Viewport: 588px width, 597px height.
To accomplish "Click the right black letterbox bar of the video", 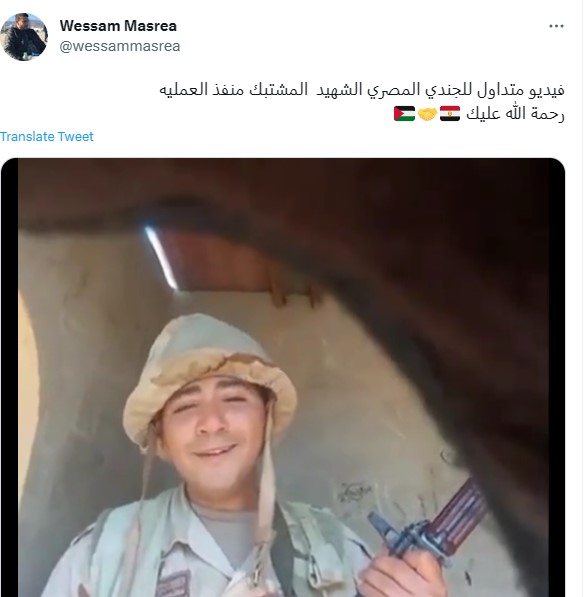I will pos(556,377).
